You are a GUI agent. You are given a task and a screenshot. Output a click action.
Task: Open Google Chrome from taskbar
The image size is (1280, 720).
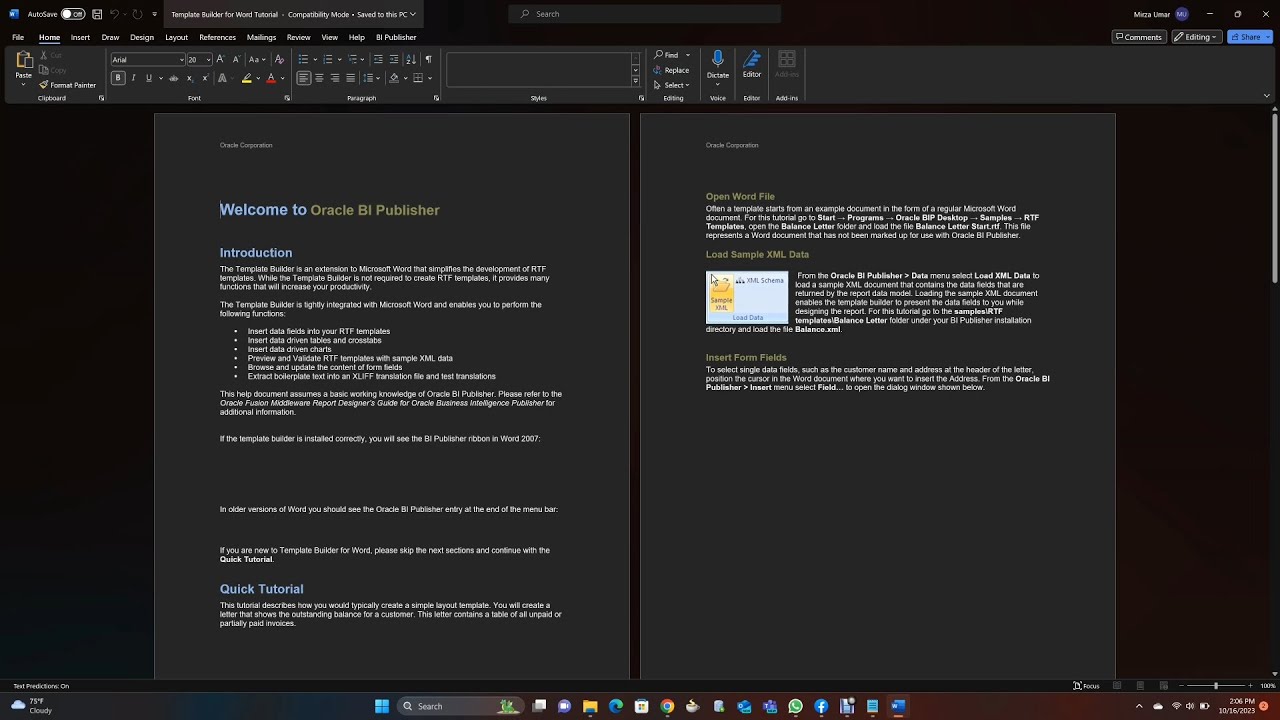[x=667, y=706]
